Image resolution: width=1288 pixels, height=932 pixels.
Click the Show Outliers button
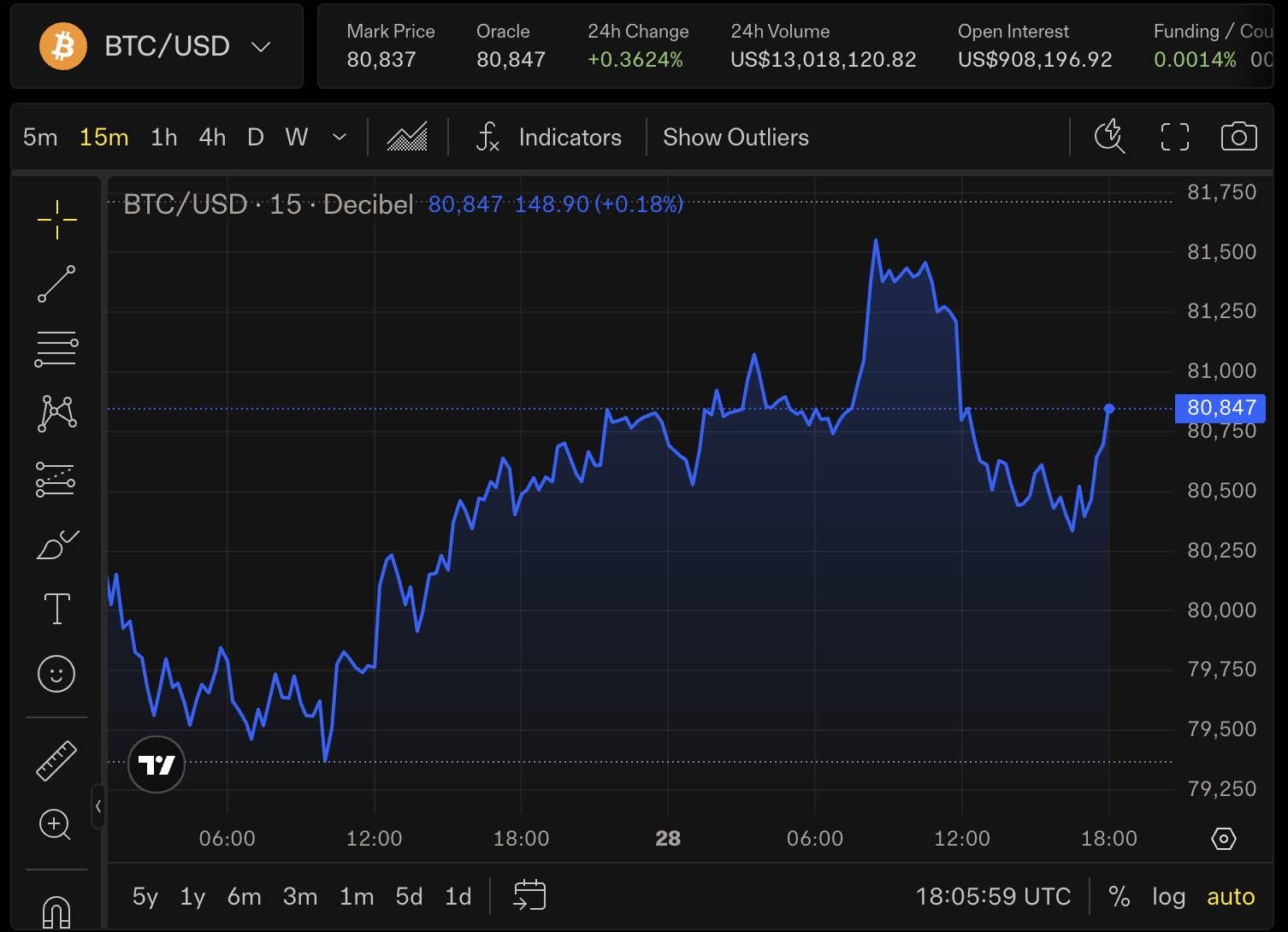[736, 137]
